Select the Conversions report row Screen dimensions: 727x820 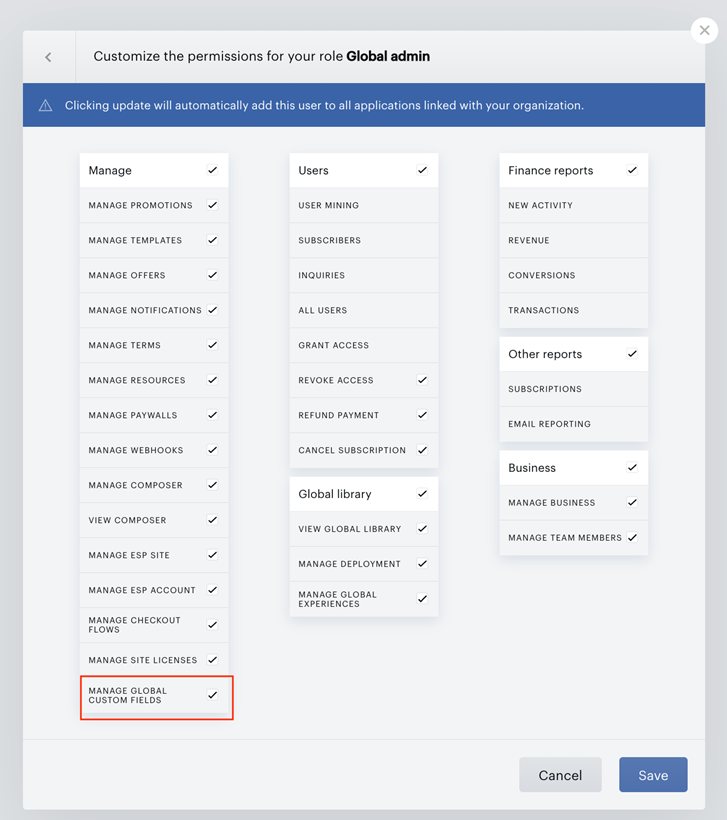click(x=573, y=275)
